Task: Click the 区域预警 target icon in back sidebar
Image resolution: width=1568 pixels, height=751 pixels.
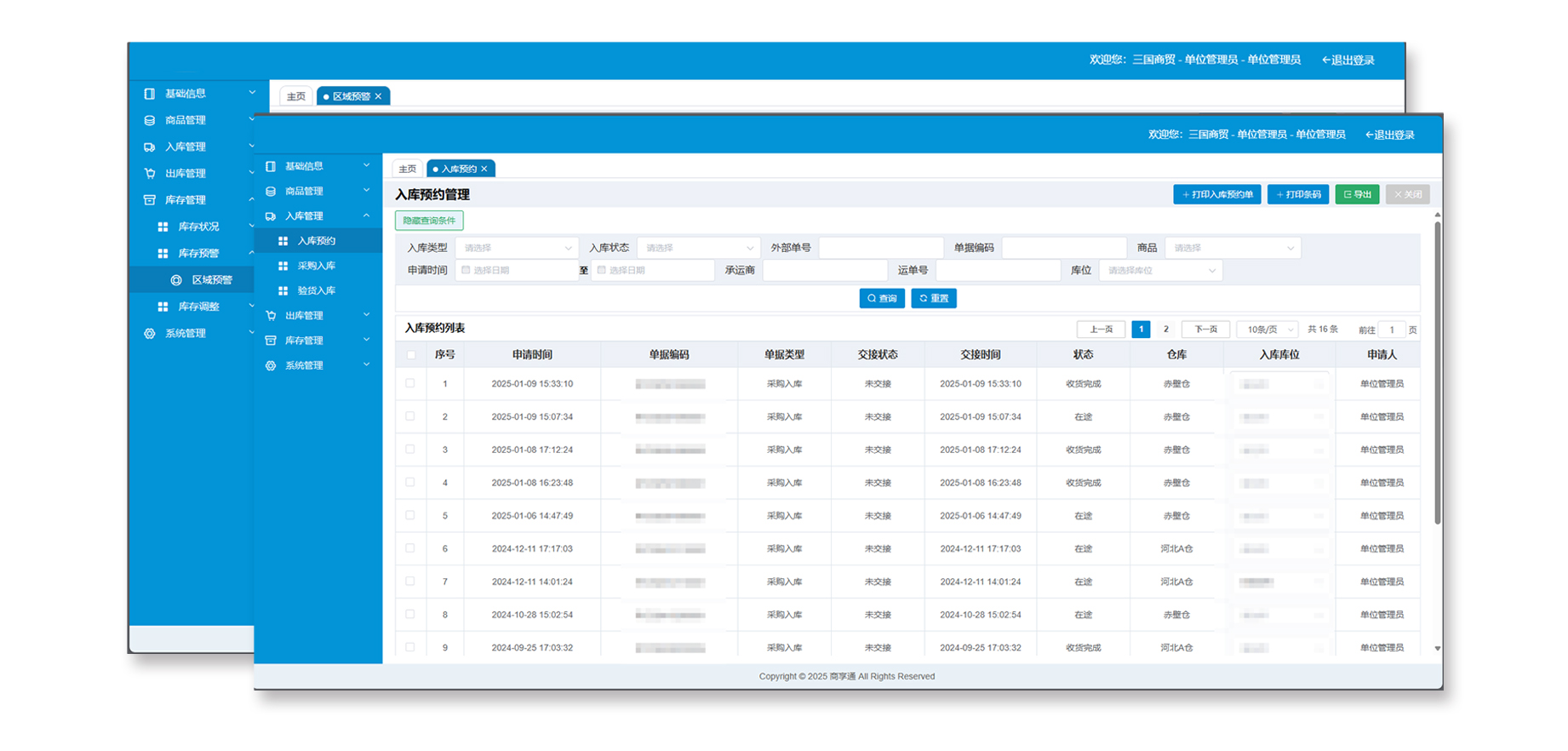Action: tap(176, 280)
